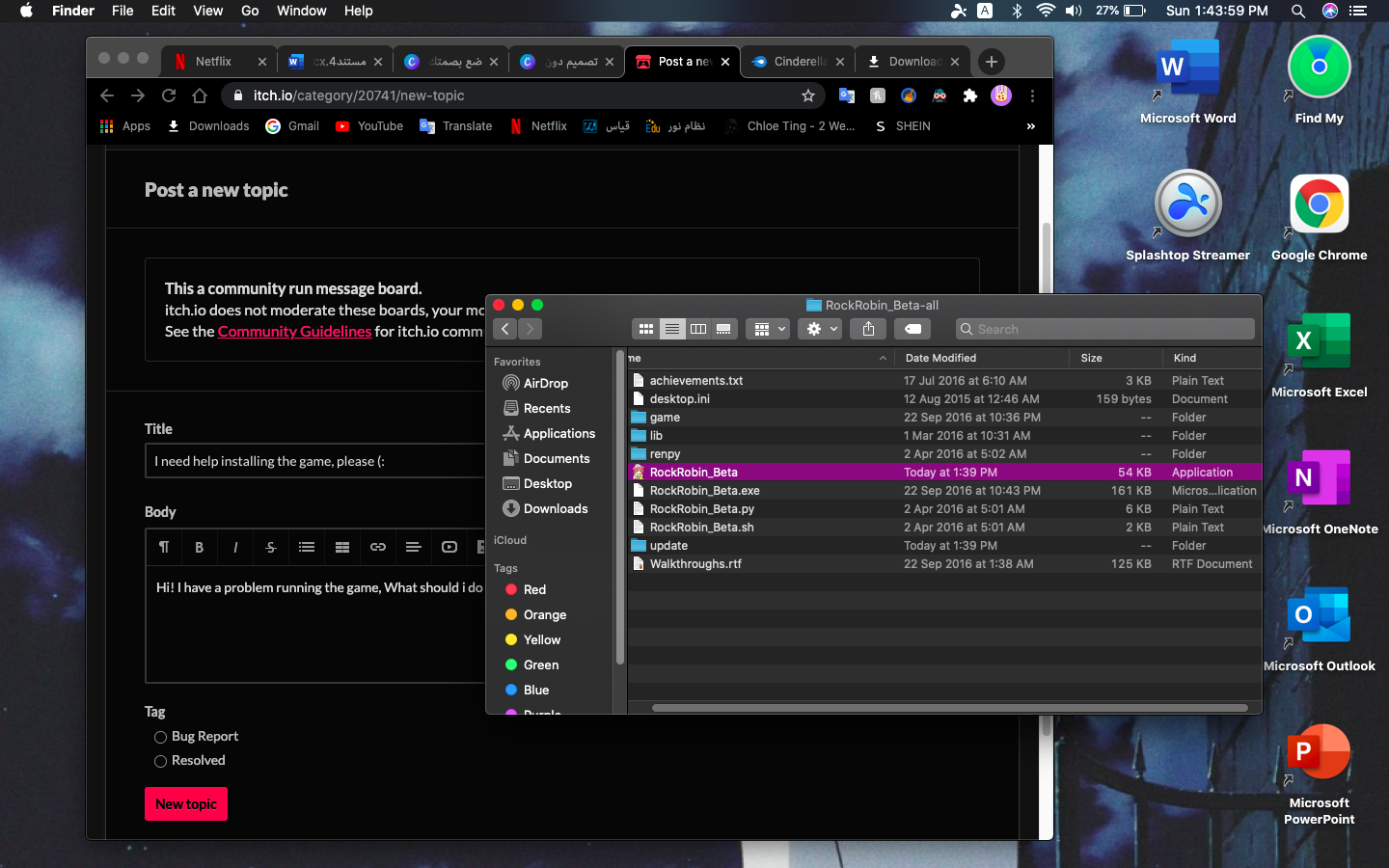Open YouTube bookmark
1389x868 pixels.
click(369, 126)
